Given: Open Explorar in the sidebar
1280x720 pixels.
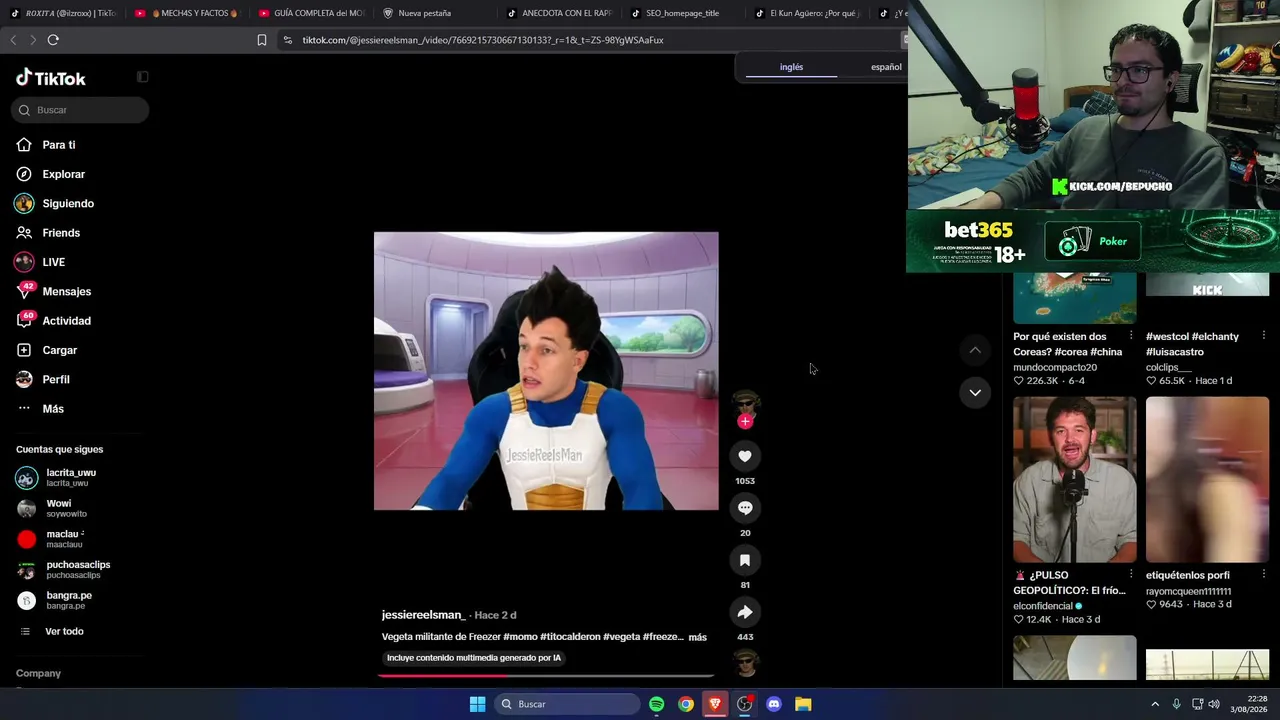Looking at the screenshot, I should (x=50, y=174).
